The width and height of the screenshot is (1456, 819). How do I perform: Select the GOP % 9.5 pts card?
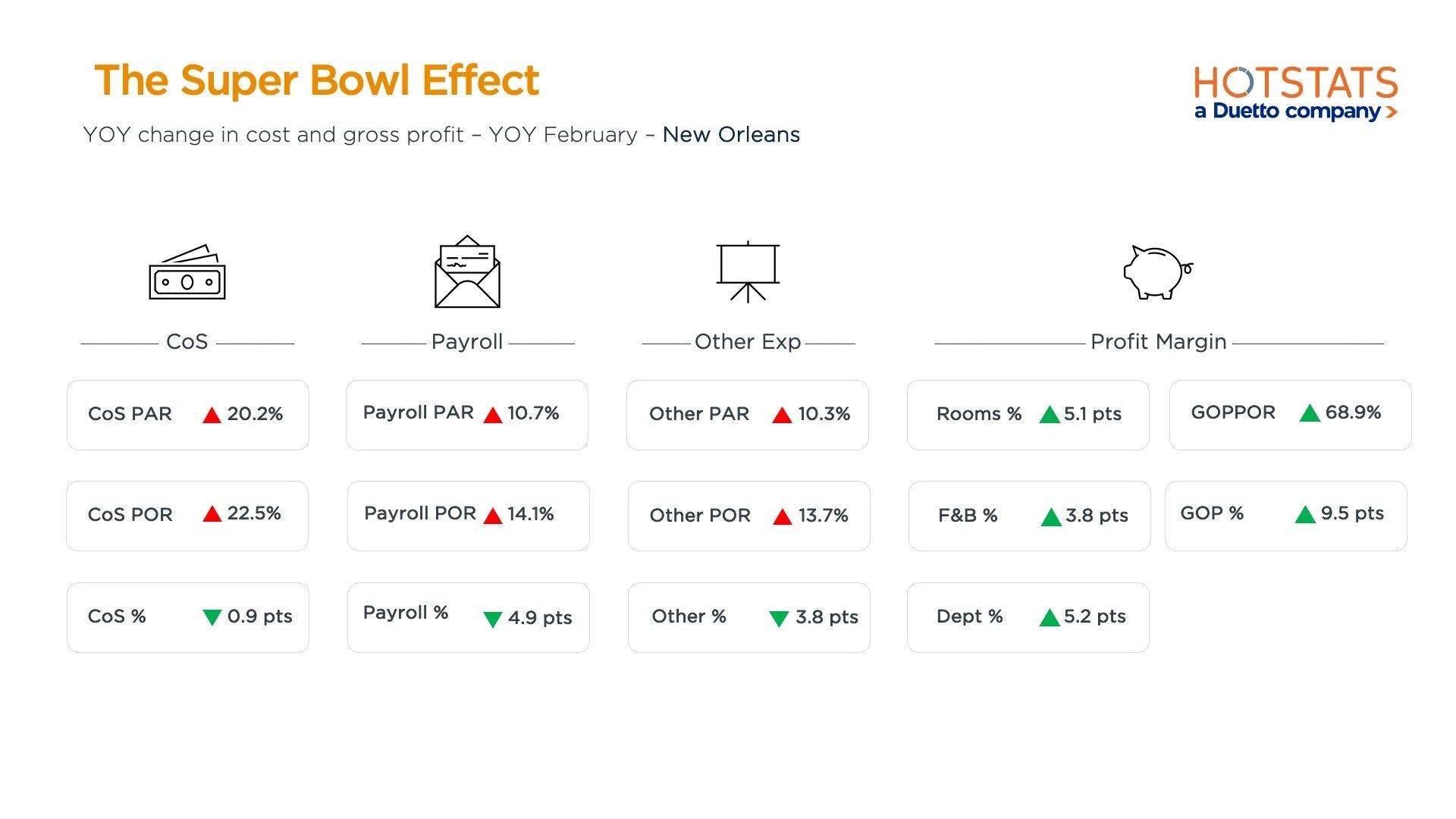pos(1285,516)
